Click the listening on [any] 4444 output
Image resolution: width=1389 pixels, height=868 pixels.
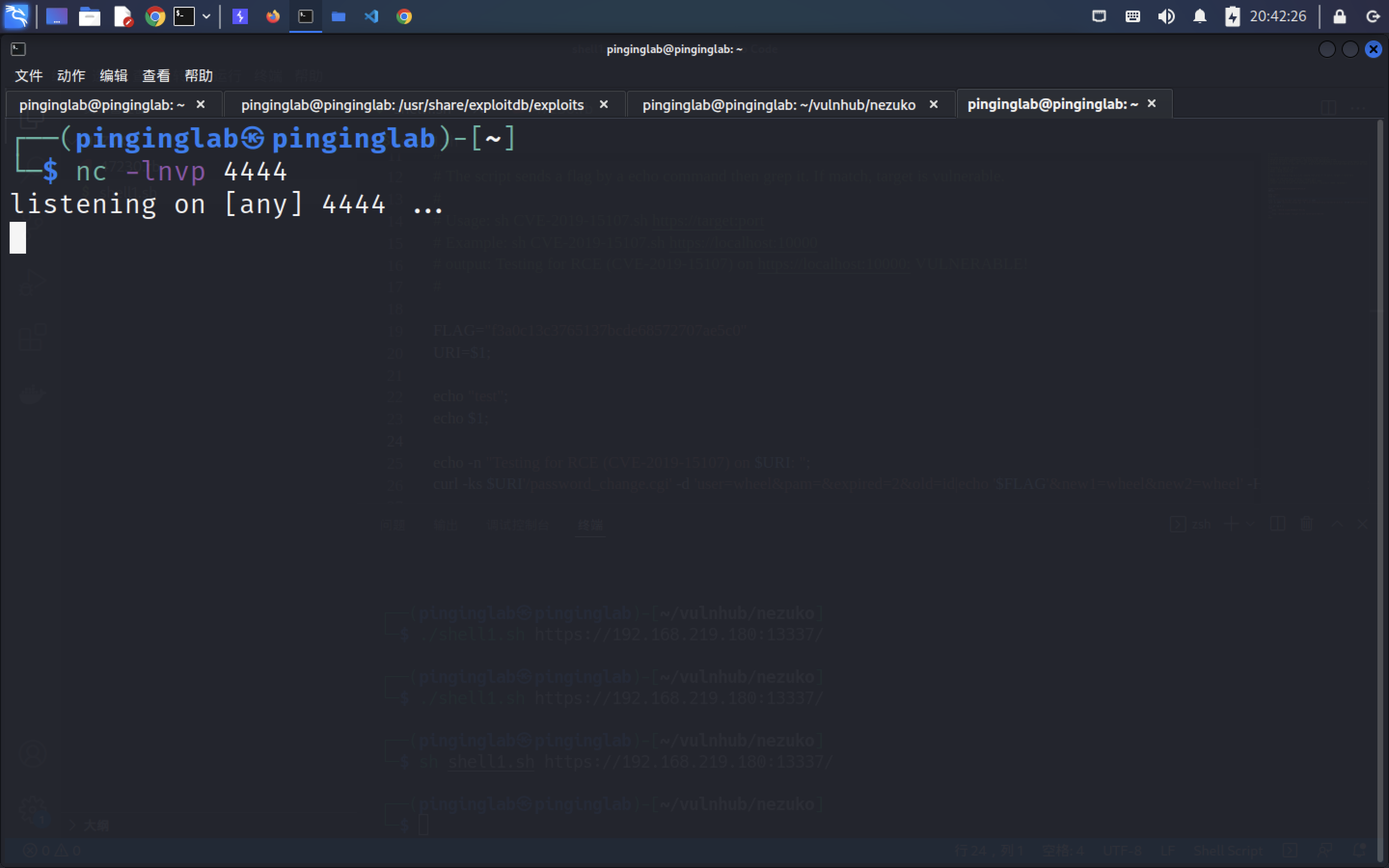click(227, 204)
